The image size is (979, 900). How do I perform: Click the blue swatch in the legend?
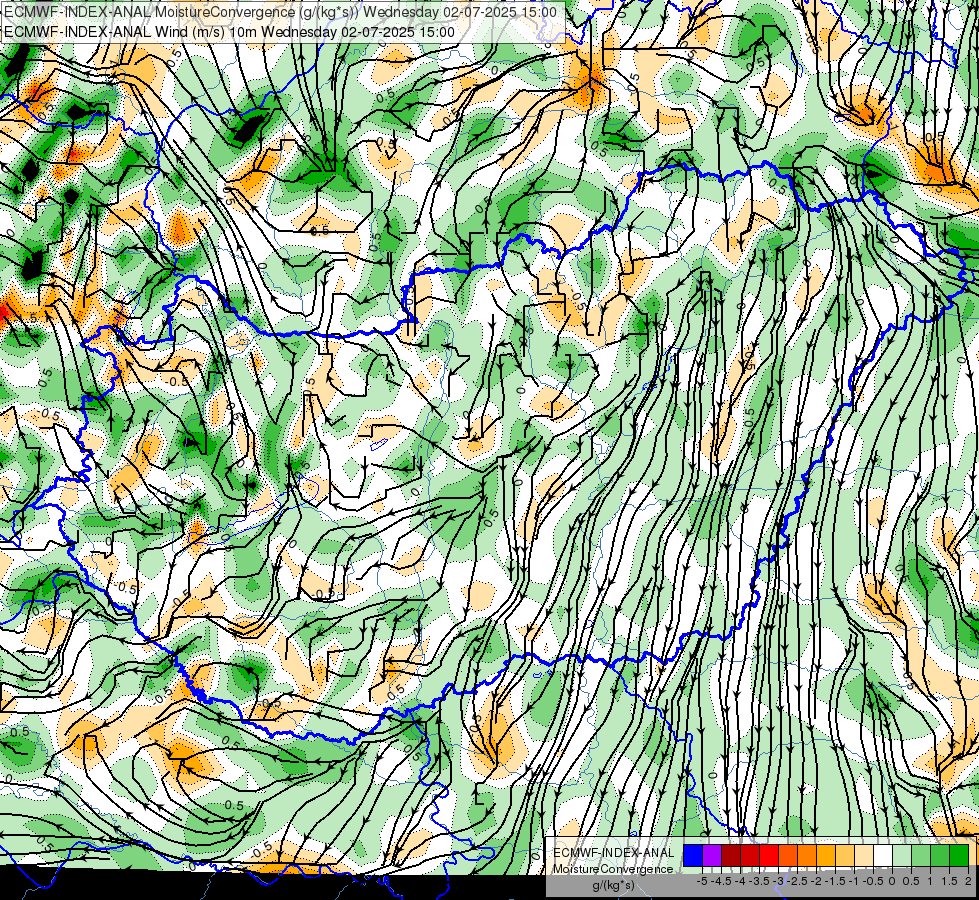[x=693, y=856]
